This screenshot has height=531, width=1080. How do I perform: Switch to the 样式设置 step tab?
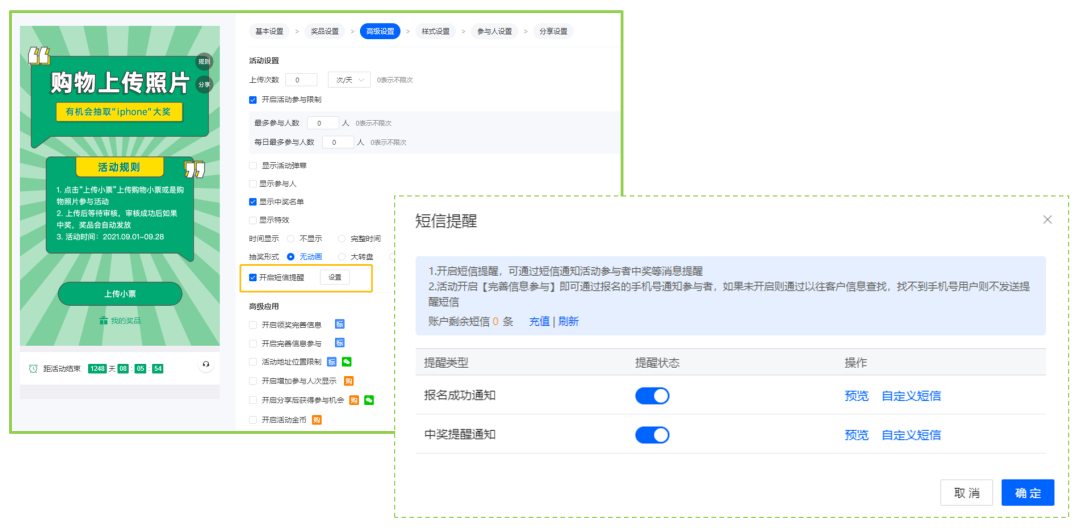coord(435,31)
